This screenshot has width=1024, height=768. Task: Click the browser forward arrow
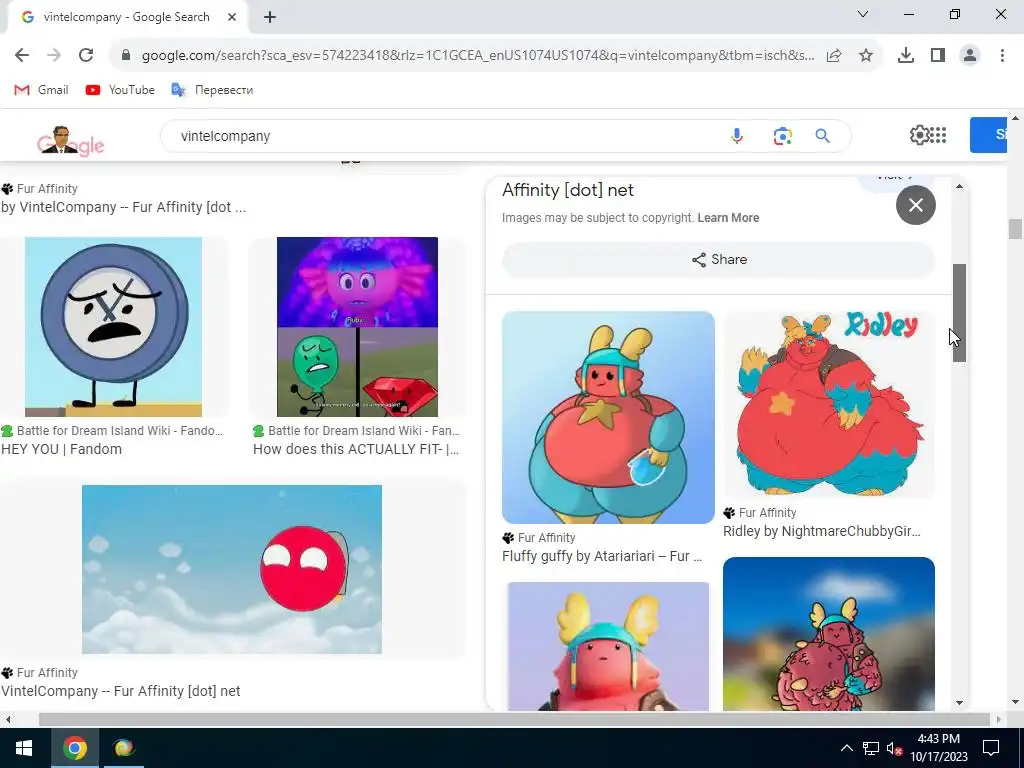[x=54, y=56]
